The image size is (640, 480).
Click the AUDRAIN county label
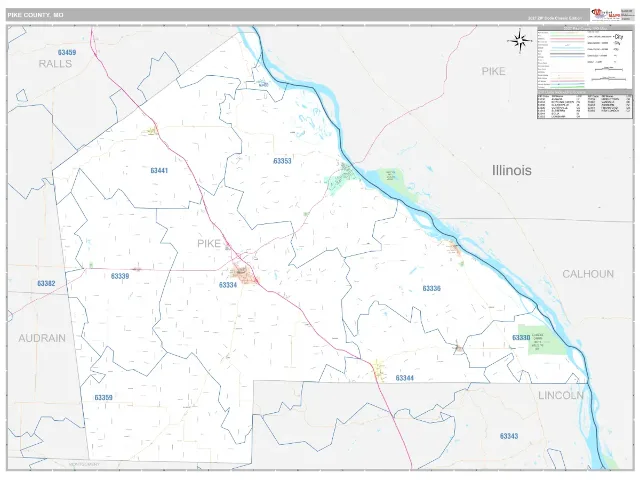(x=42, y=338)
